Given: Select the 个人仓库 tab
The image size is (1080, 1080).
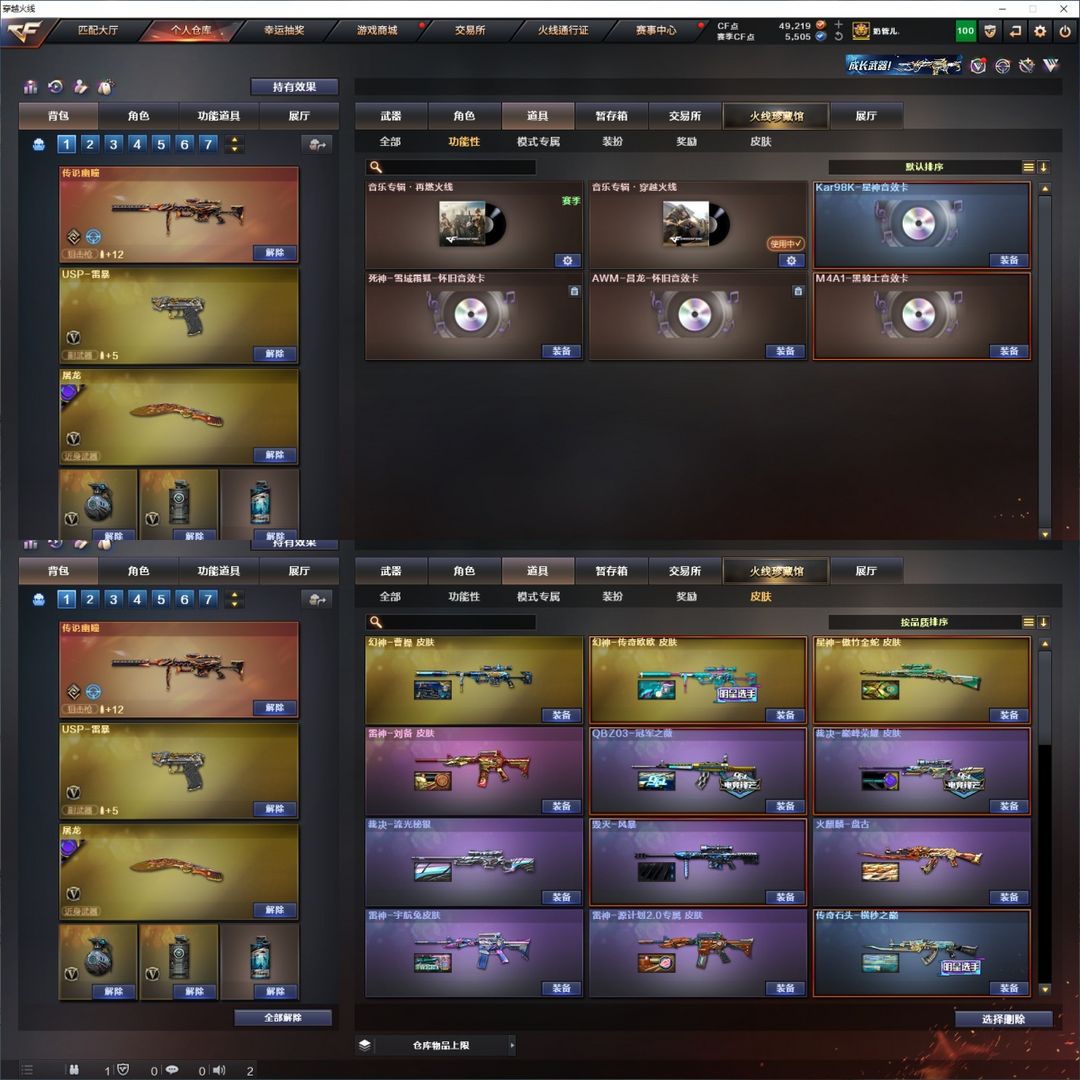Looking at the screenshot, I should pos(191,30).
